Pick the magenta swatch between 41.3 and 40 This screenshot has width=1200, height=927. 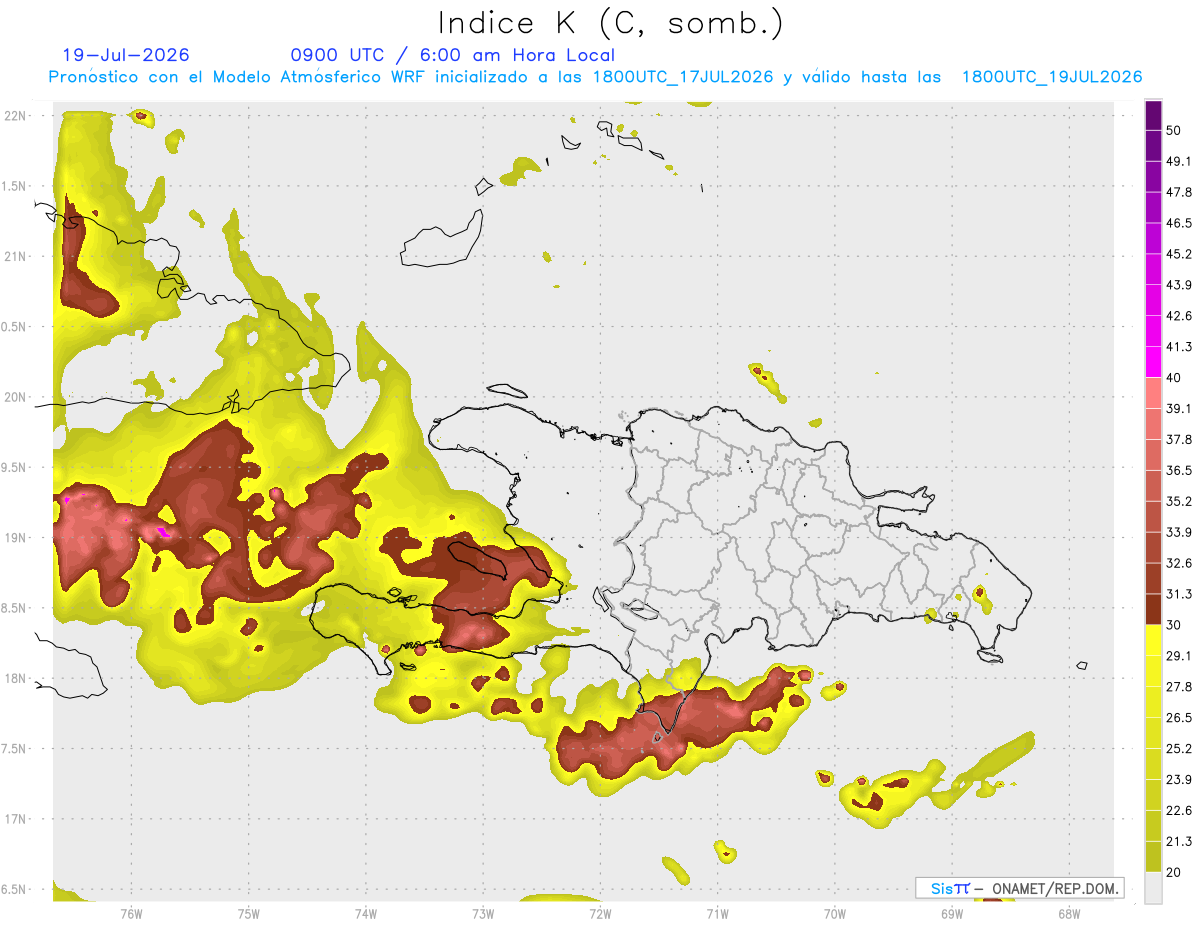click(1153, 362)
